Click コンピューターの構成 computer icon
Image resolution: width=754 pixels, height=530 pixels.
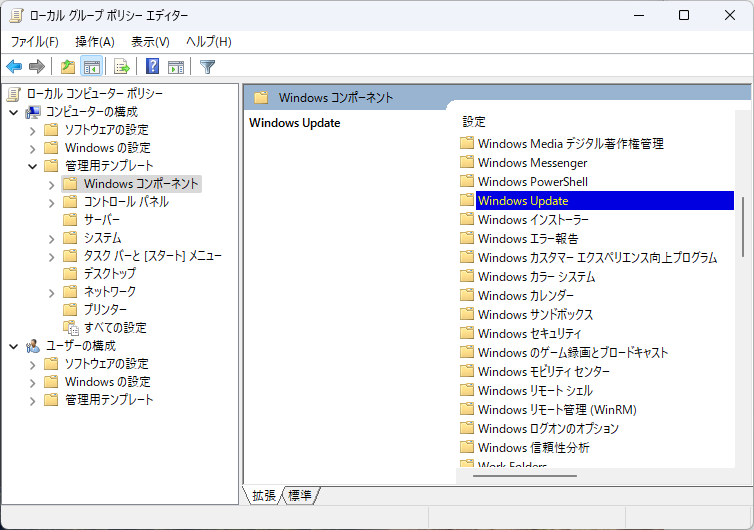(33, 112)
